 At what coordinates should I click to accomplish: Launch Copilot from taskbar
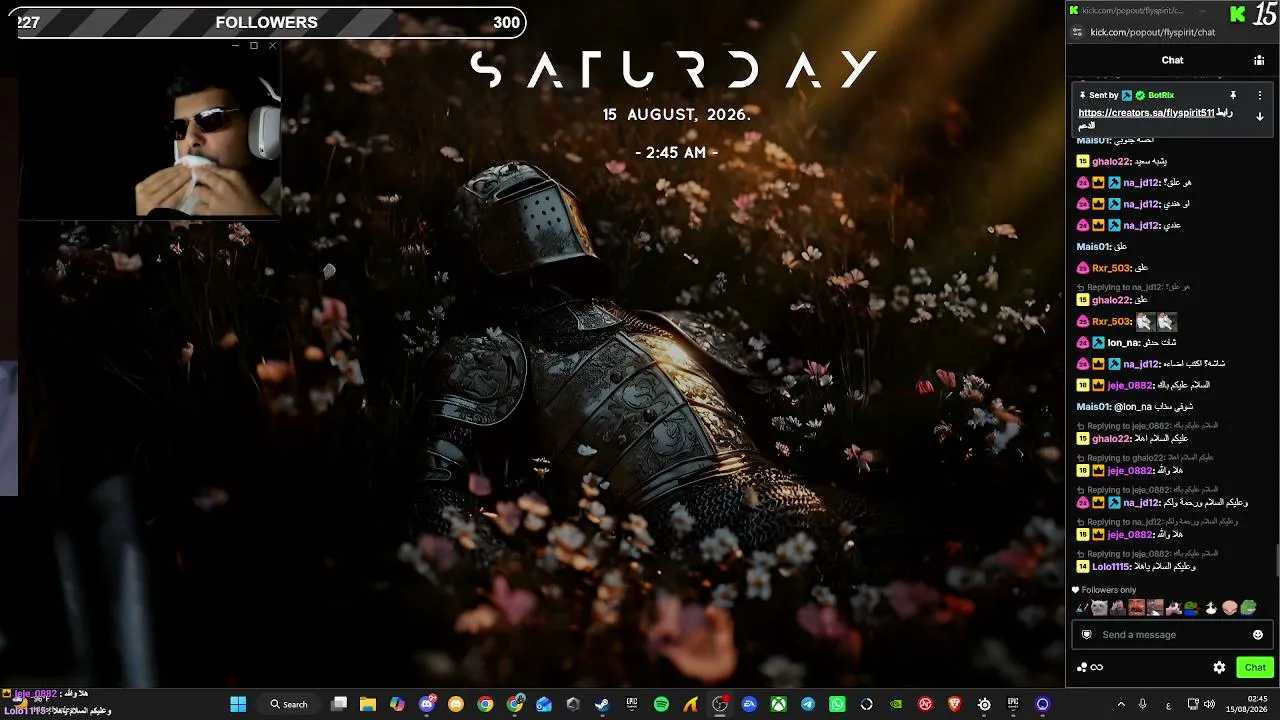click(397, 704)
